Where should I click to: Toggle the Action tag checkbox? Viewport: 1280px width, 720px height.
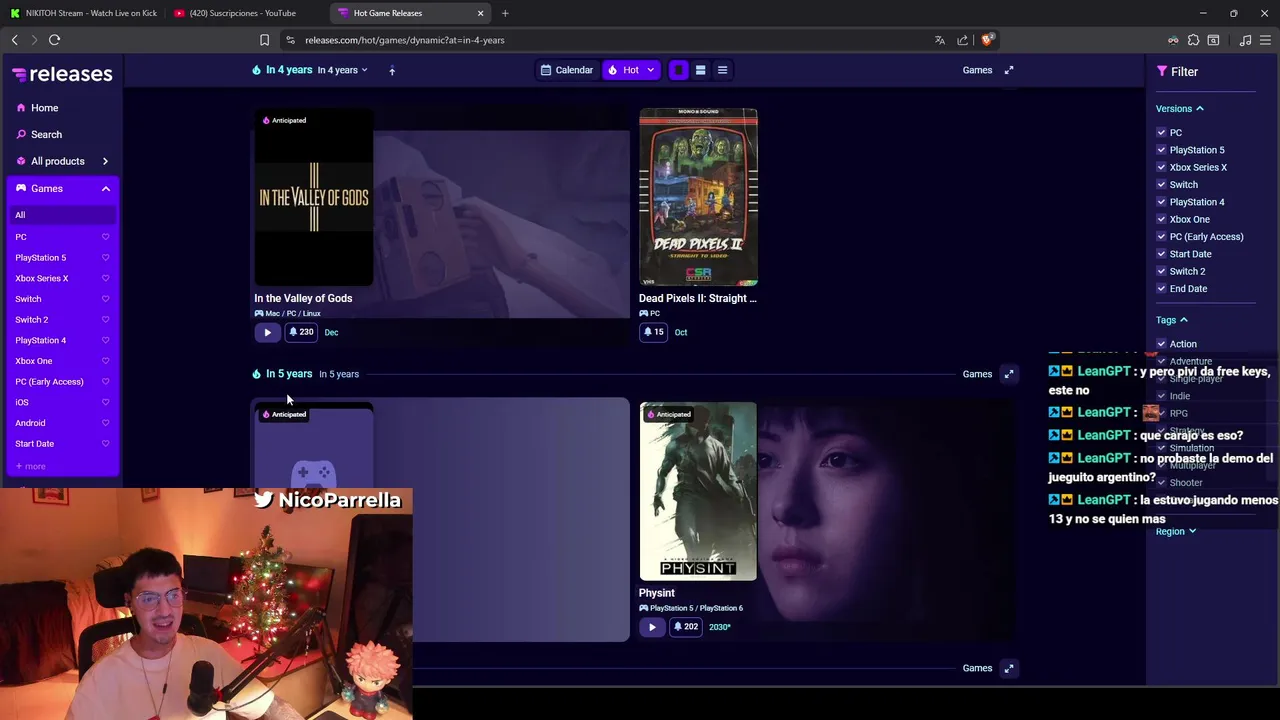(x=1161, y=344)
